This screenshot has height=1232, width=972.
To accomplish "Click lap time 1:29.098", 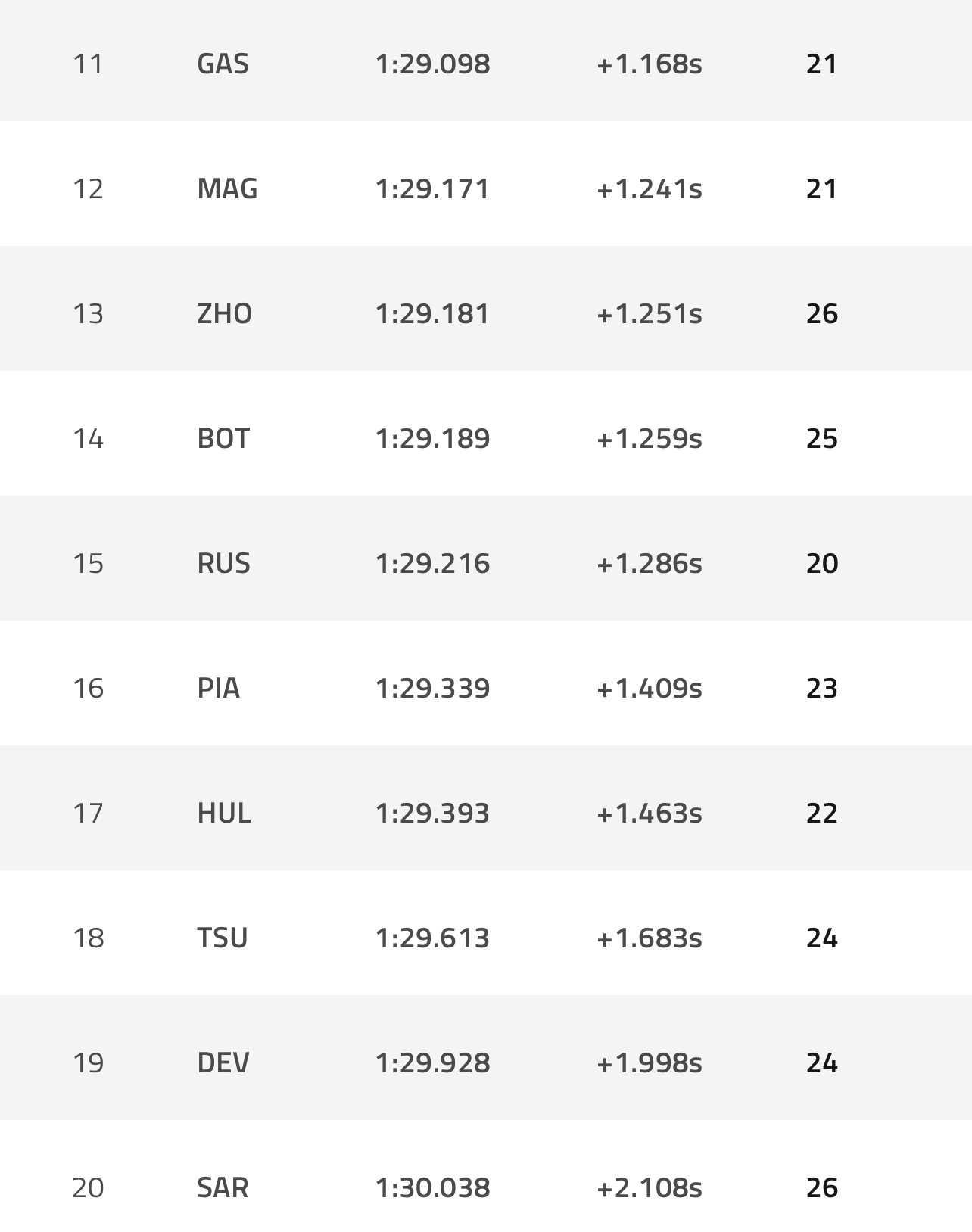I will click(x=432, y=64).
